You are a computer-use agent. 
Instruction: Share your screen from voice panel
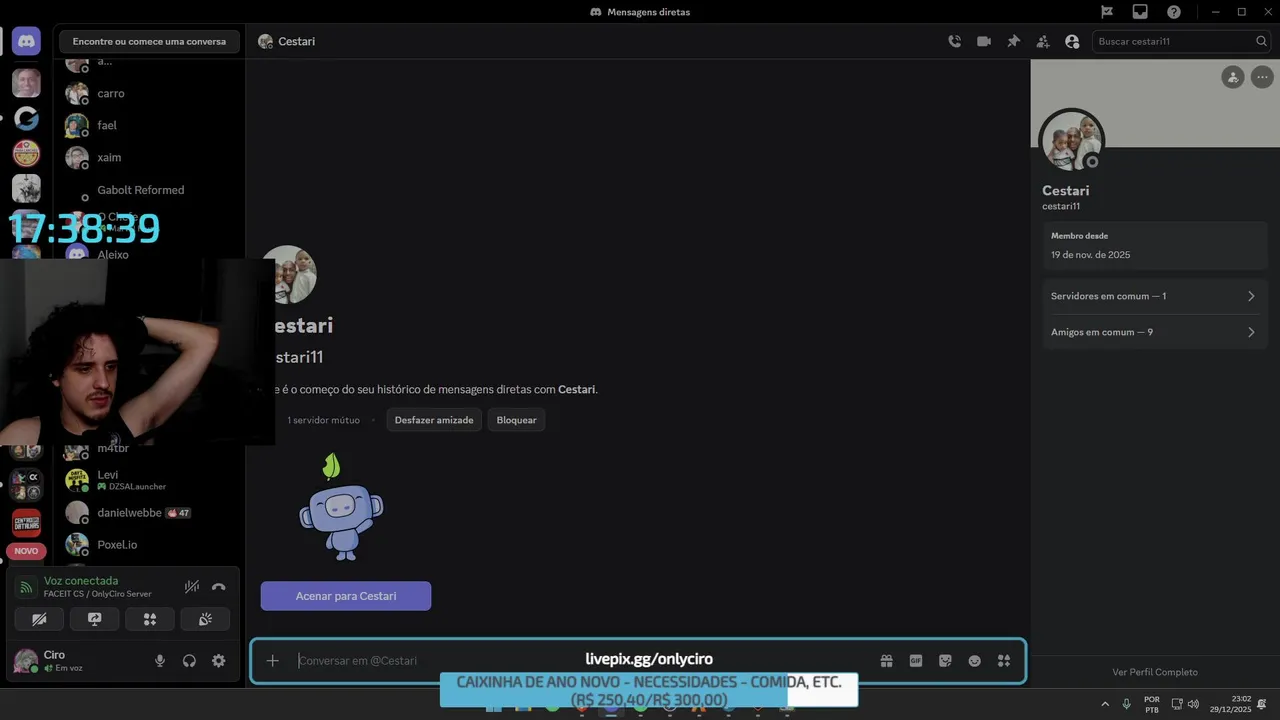pos(95,619)
